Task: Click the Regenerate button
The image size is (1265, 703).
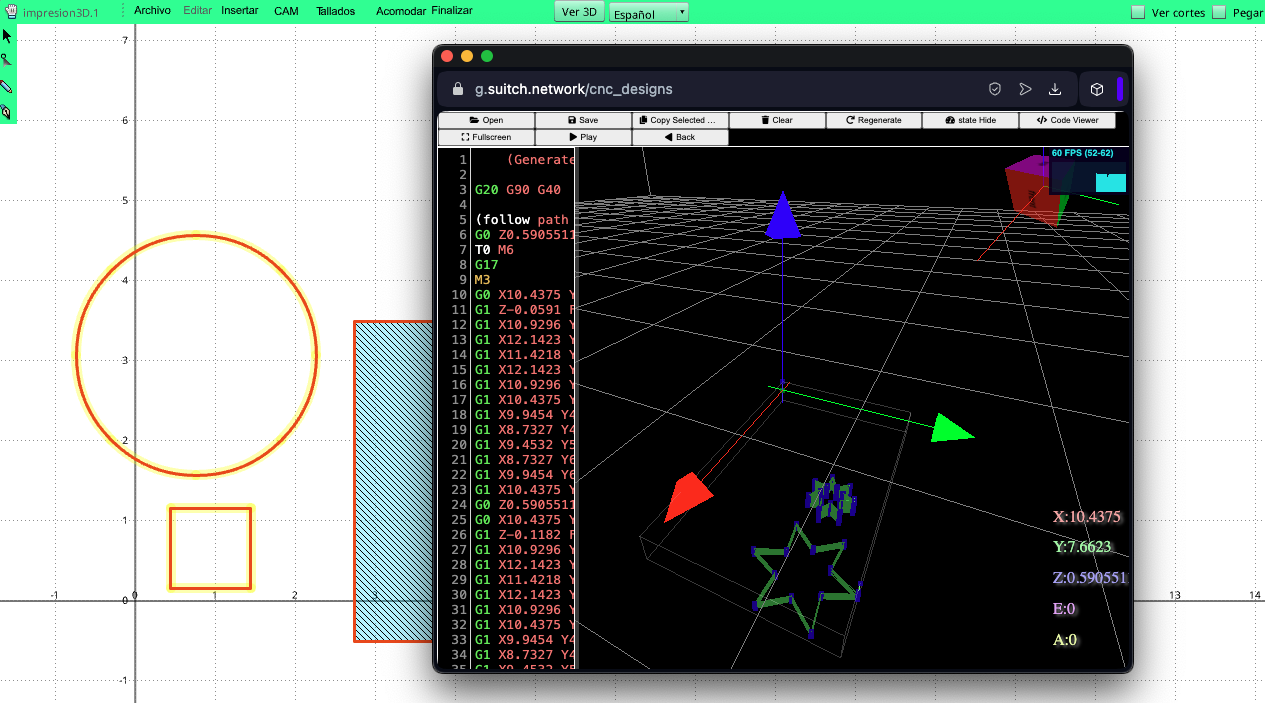Action: tap(873, 120)
